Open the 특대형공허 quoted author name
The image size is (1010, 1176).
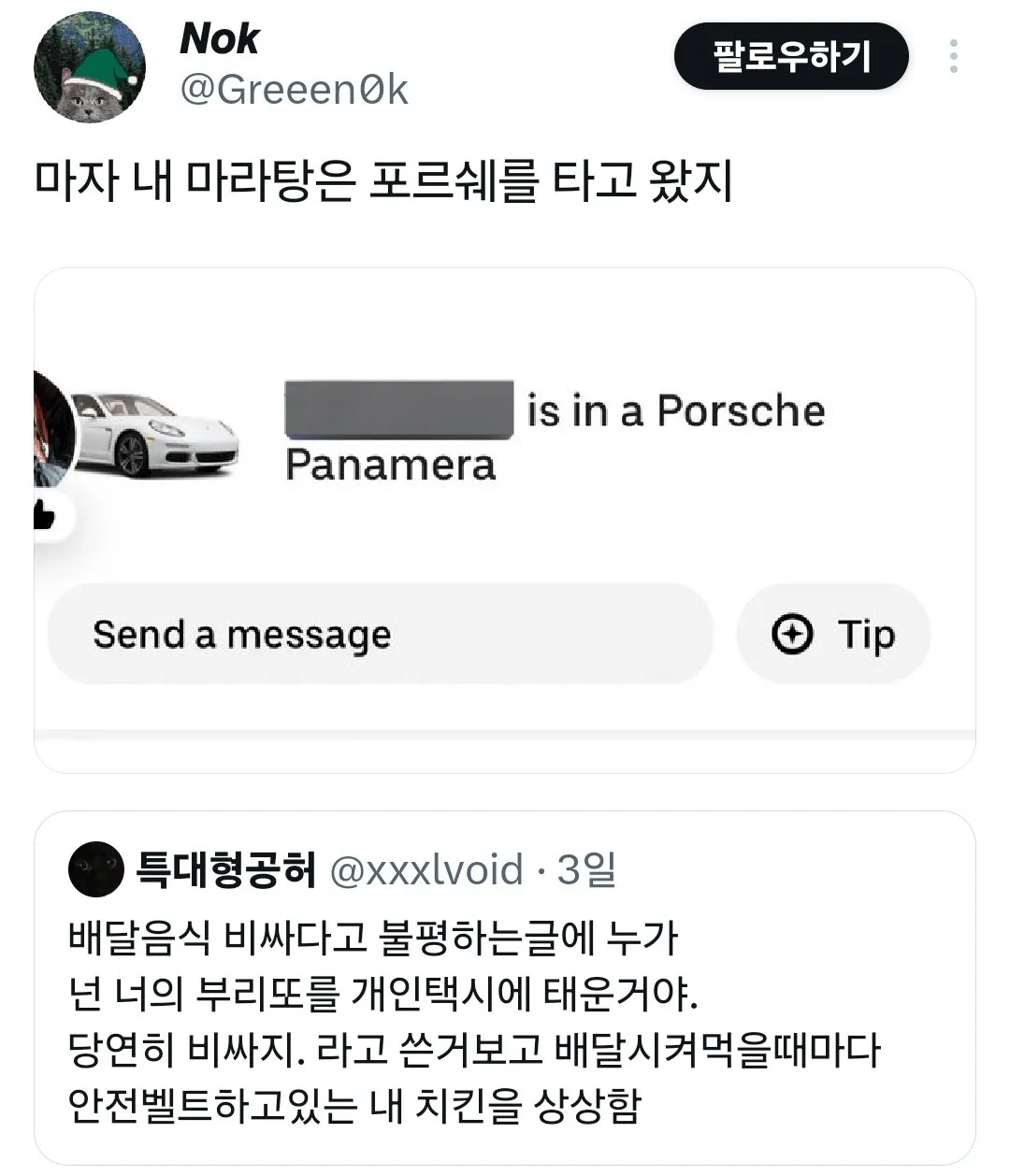(226, 870)
